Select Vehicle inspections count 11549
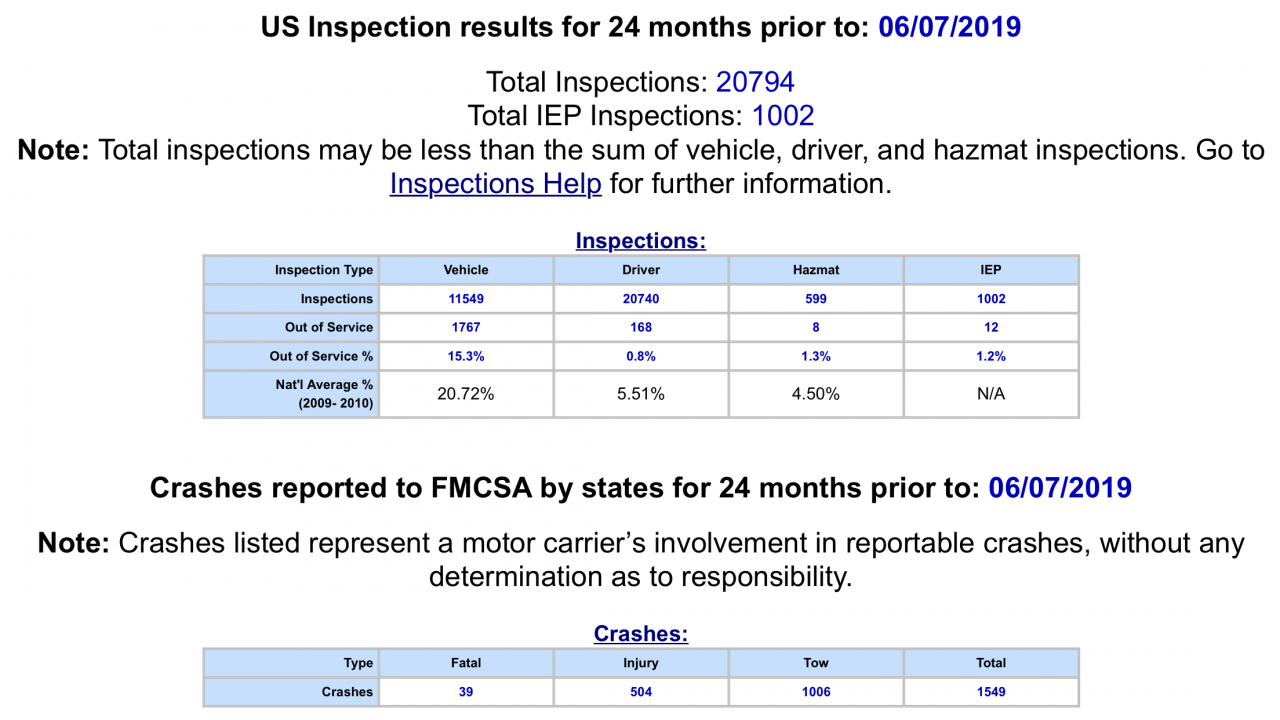The width and height of the screenshot is (1280, 720). (x=466, y=299)
